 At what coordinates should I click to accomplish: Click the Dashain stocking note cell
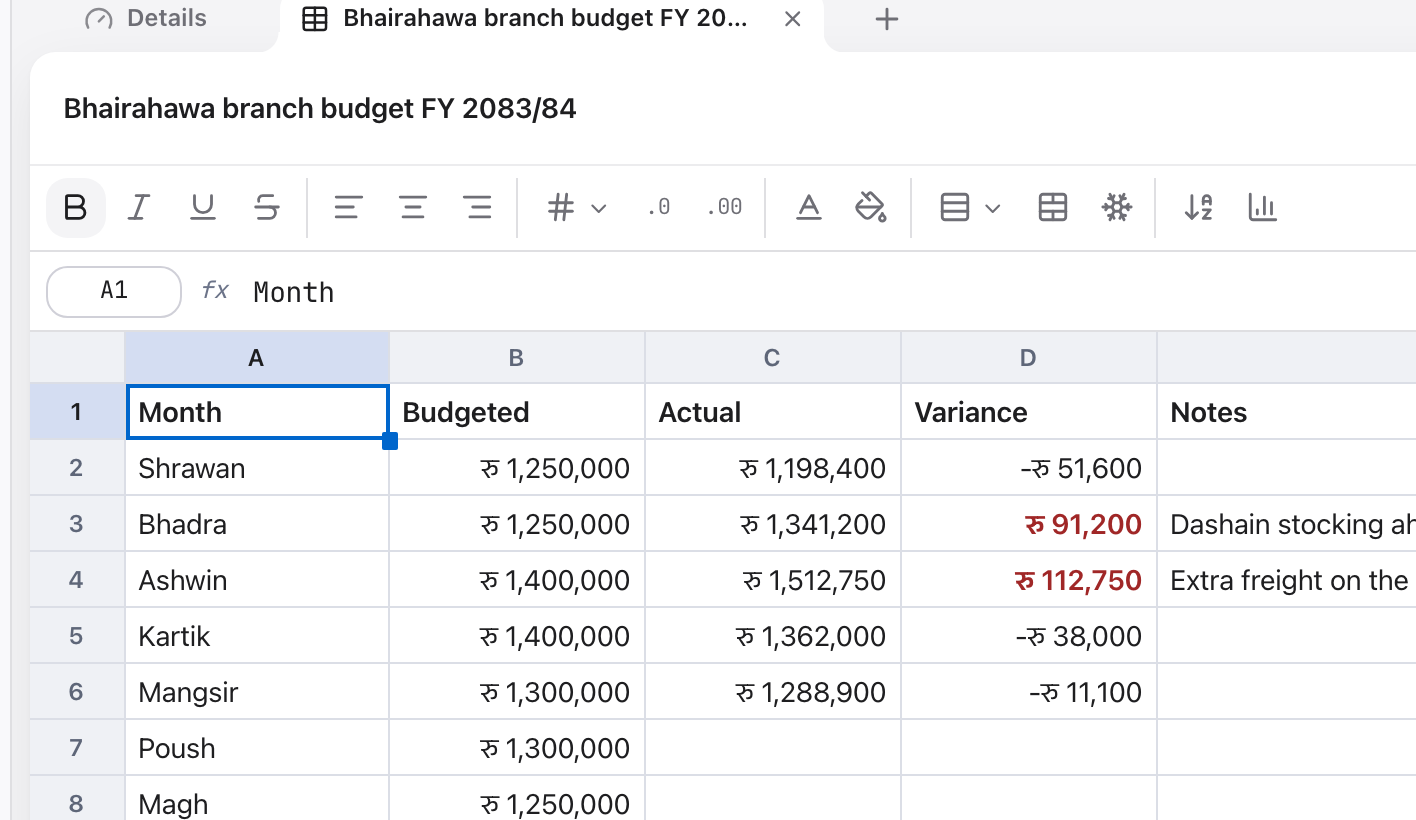point(1287,524)
